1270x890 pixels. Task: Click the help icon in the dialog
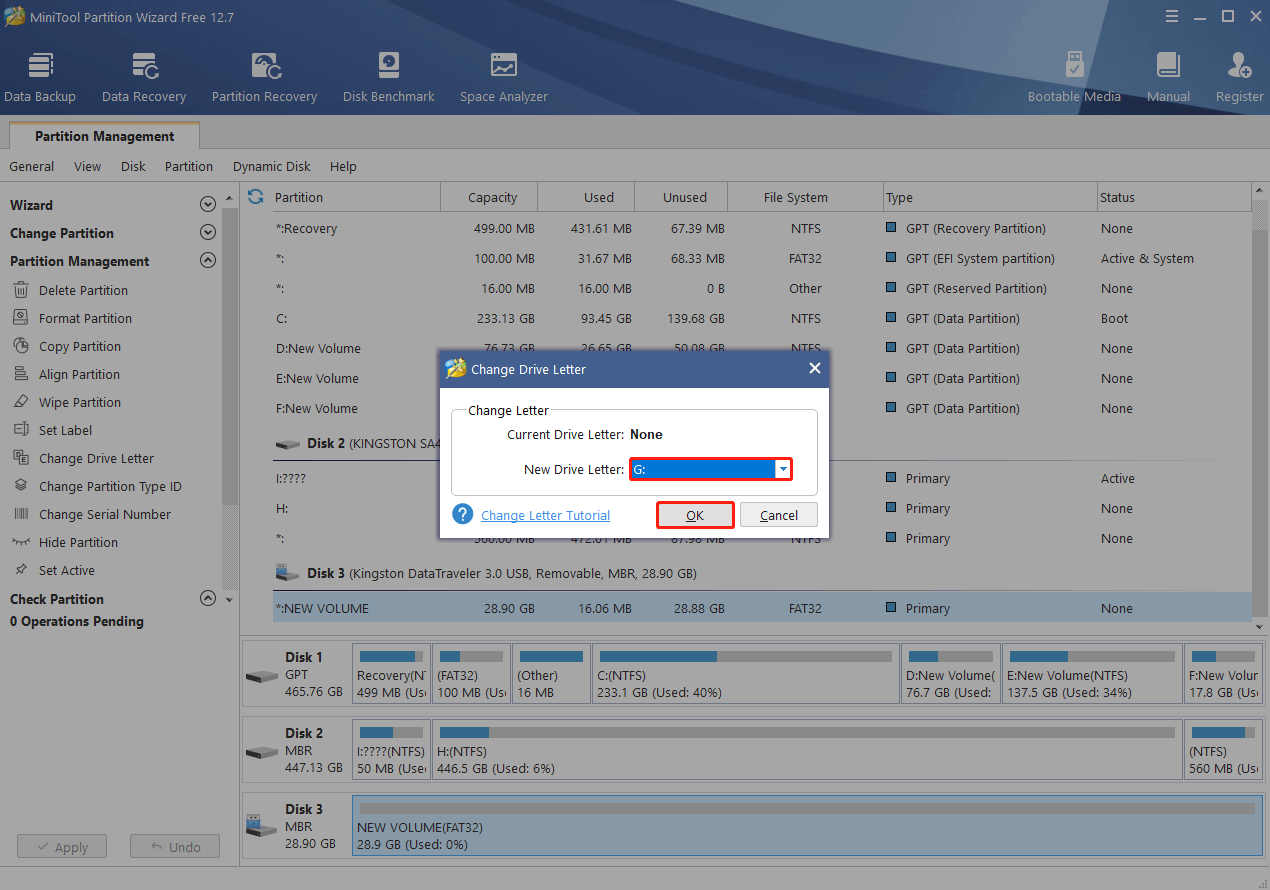[x=462, y=514]
